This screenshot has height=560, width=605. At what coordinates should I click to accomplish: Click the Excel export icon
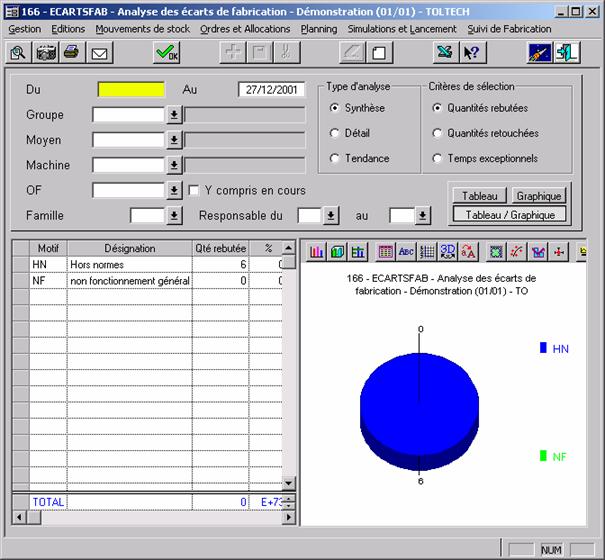(445, 52)
